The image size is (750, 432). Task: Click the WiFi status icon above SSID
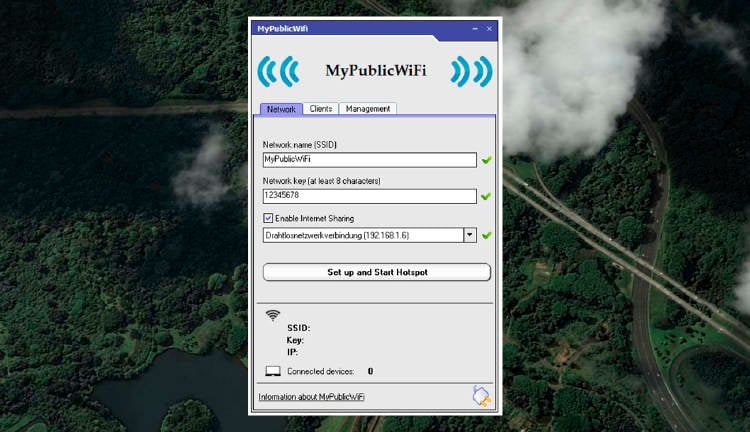pyautogui.click(x=273, y=315)
